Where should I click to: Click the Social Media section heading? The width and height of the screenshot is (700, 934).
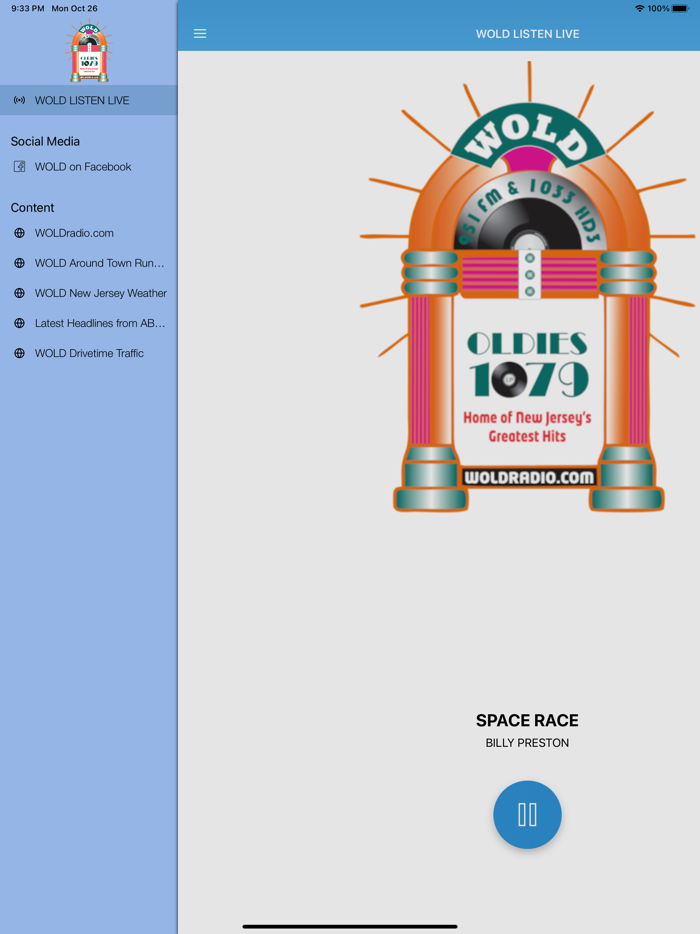45,141
